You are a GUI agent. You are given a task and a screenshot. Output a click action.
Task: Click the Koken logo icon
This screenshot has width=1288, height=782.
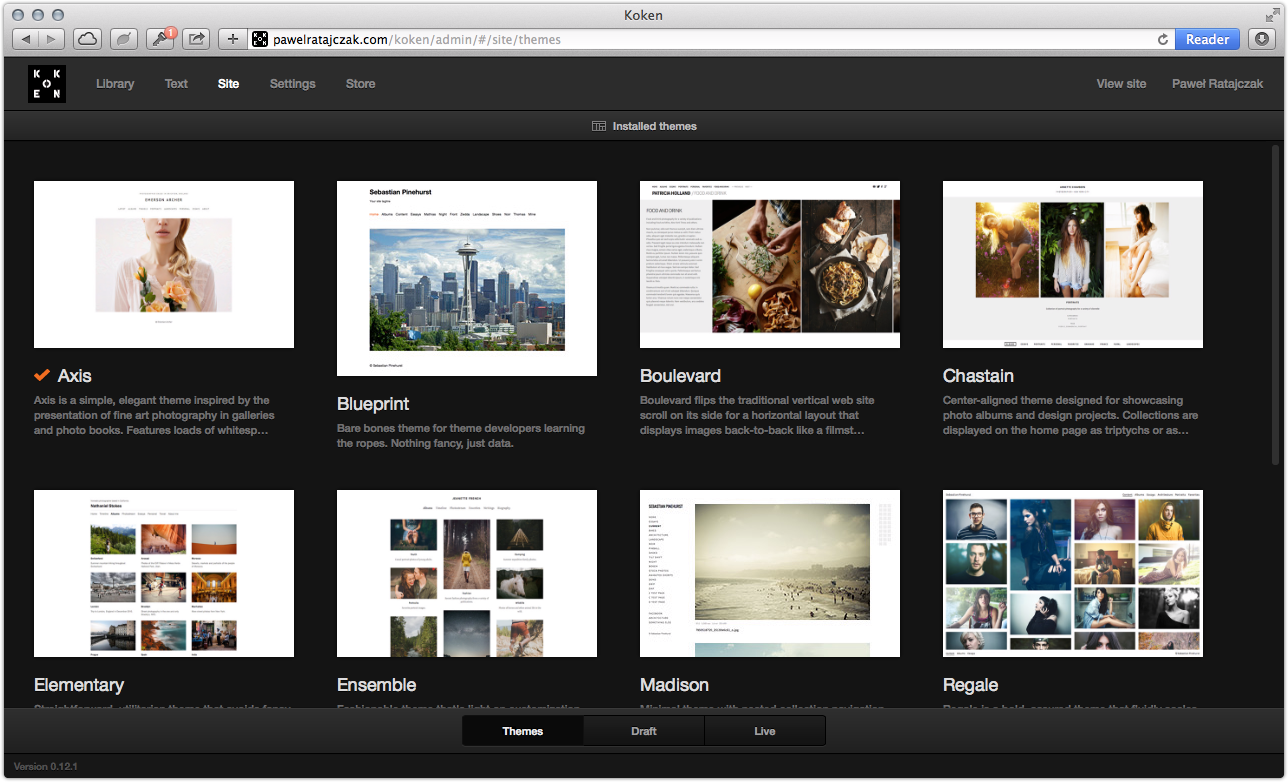click(x=47, y=84)
